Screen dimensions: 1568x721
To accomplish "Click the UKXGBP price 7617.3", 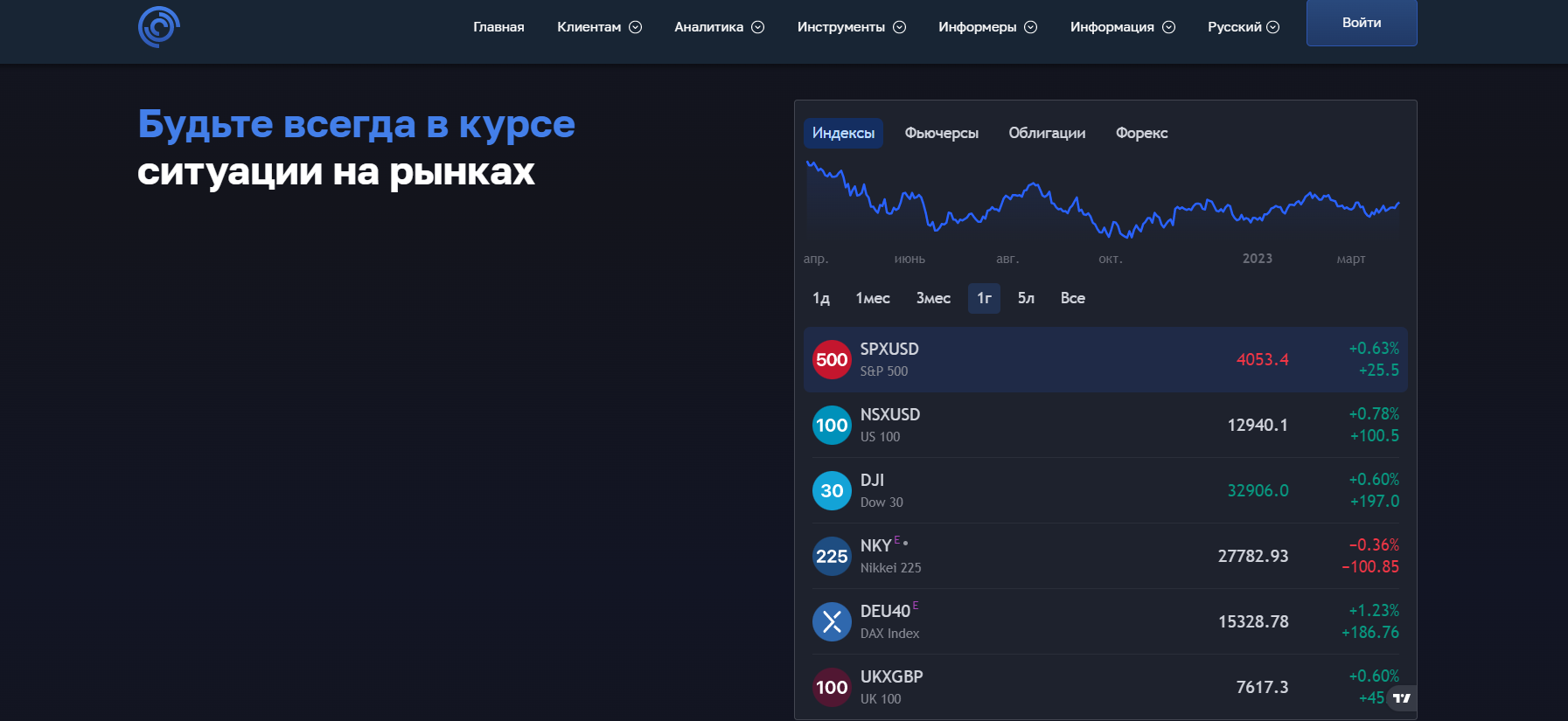I will click(1262, 687).
